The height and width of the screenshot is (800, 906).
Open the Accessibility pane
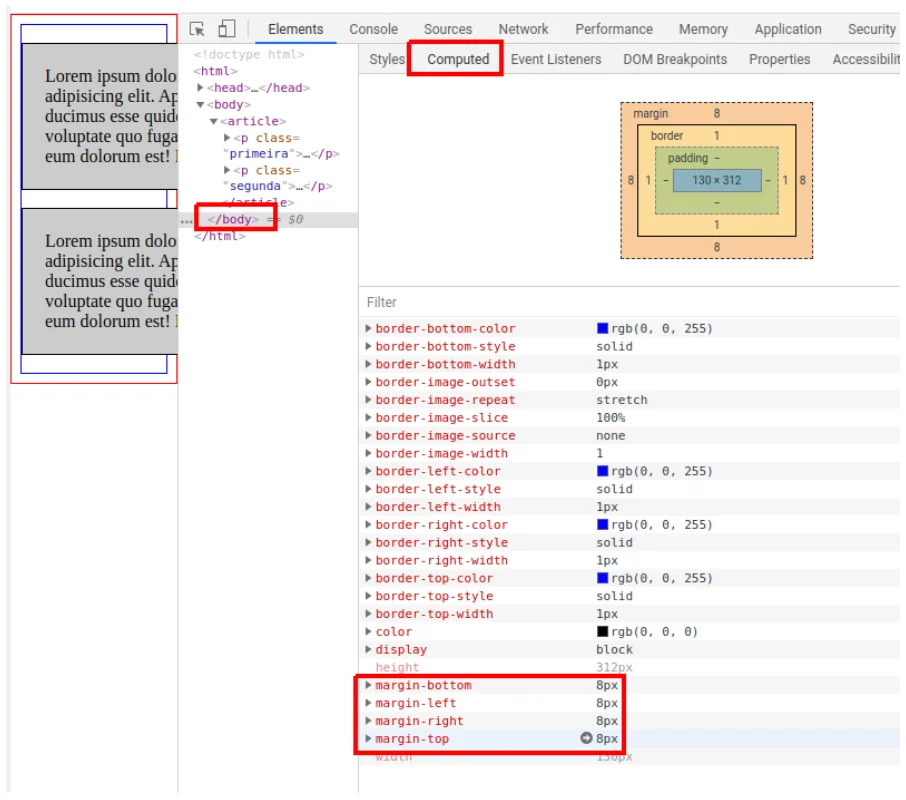tap(866, 59)
